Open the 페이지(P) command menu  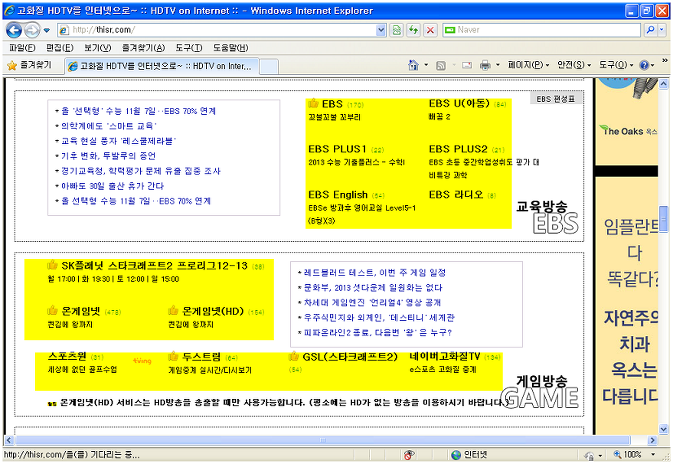pyautogui.click(x=528, y=65)
